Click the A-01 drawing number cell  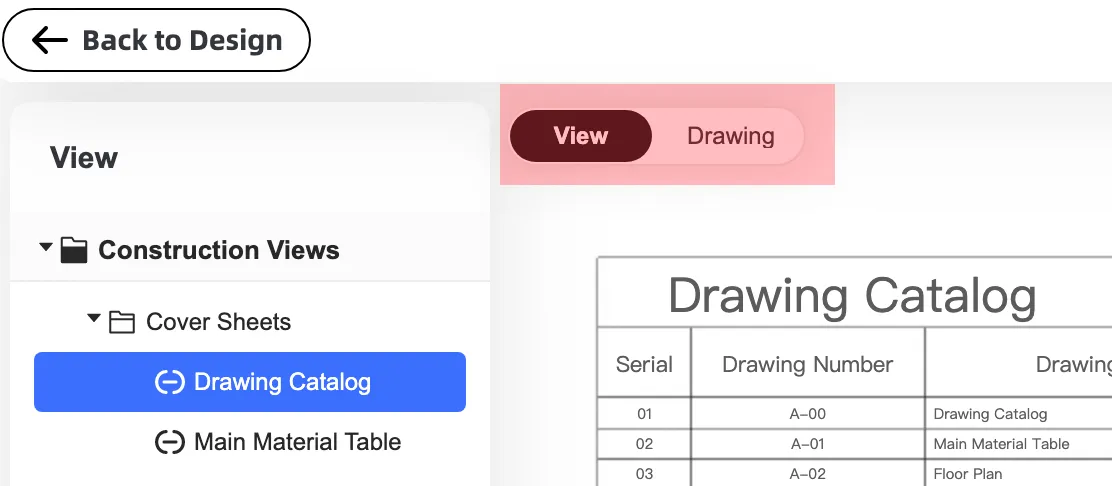pos(807,444)
